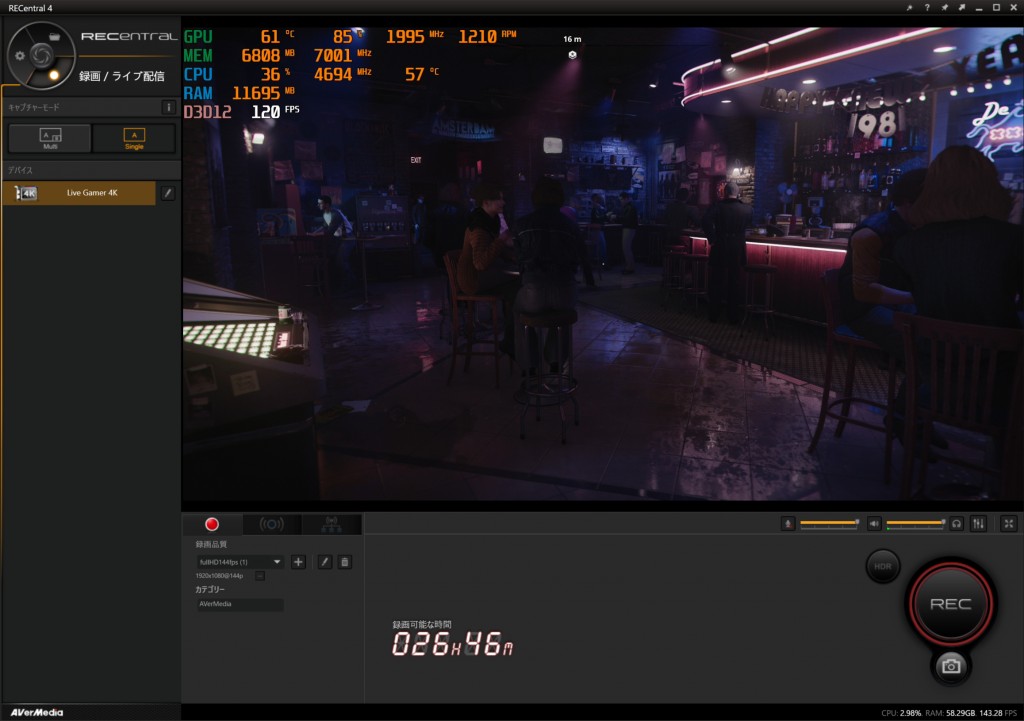This screenshot has width=1024, height=721.
Task: Toggle HDR mode
Action: click(x=882, y=566)
